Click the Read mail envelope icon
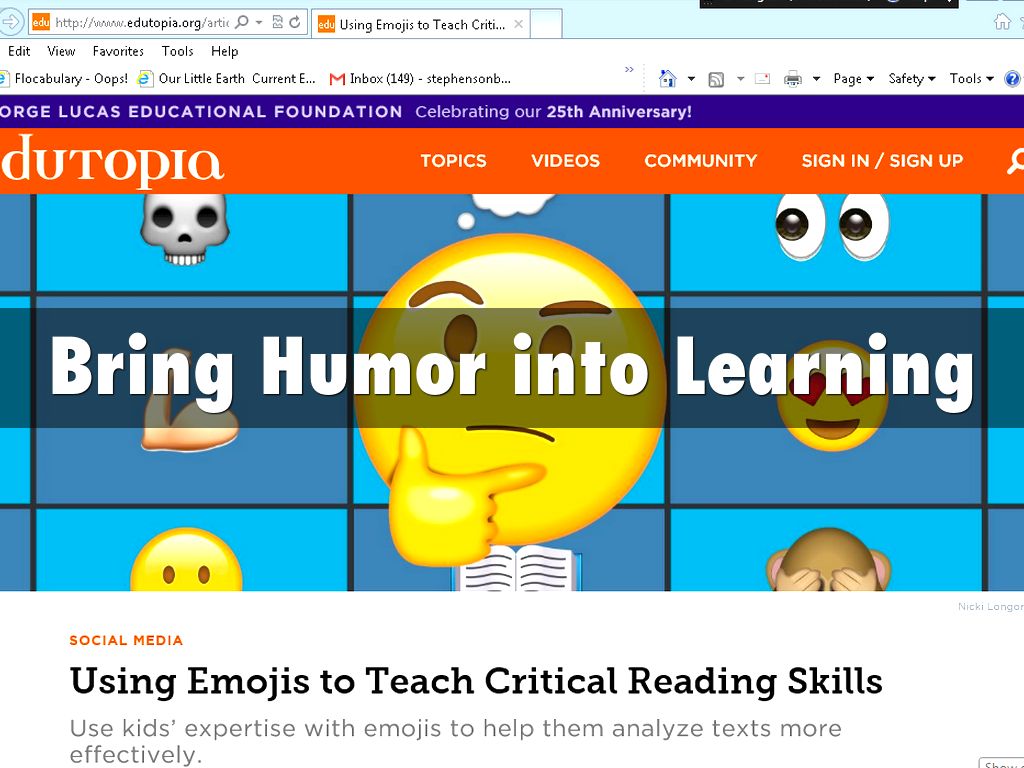 pyautogui.click(x=762, y=79)
